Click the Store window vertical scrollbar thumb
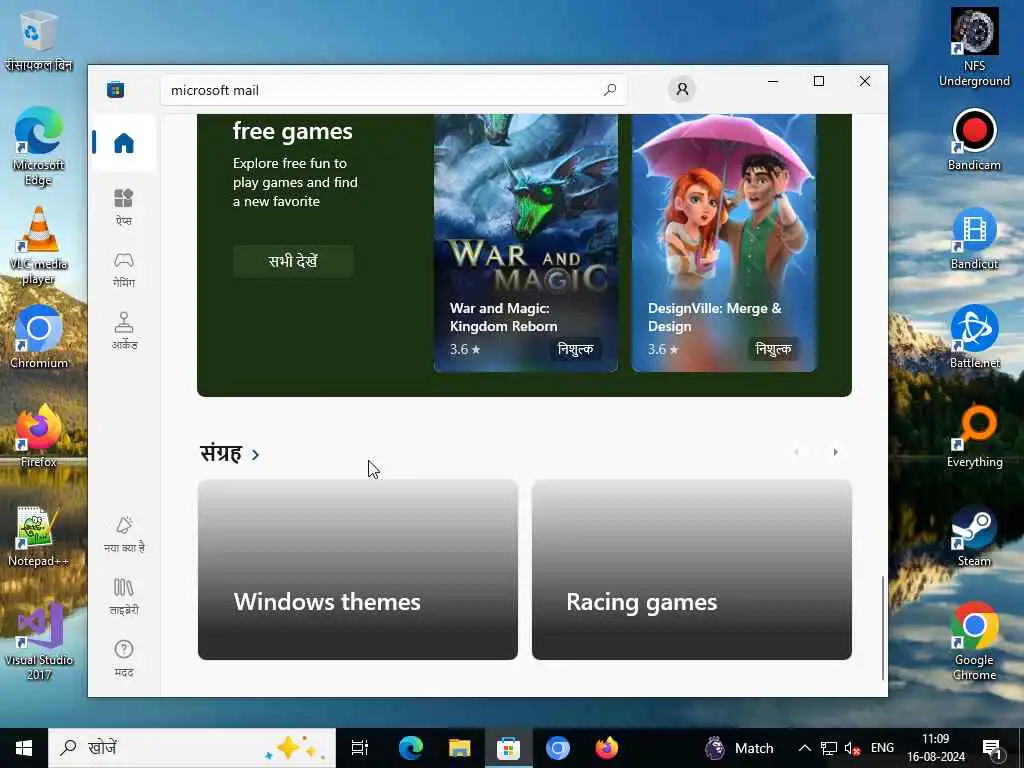Image resolution: width=1024 pixels, height=768 pixels. pos(883,628)
